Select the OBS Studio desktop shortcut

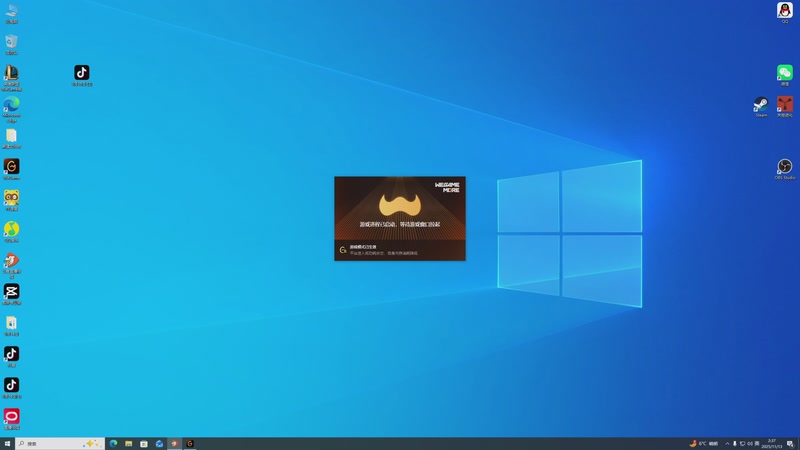[x=785, y=169]
